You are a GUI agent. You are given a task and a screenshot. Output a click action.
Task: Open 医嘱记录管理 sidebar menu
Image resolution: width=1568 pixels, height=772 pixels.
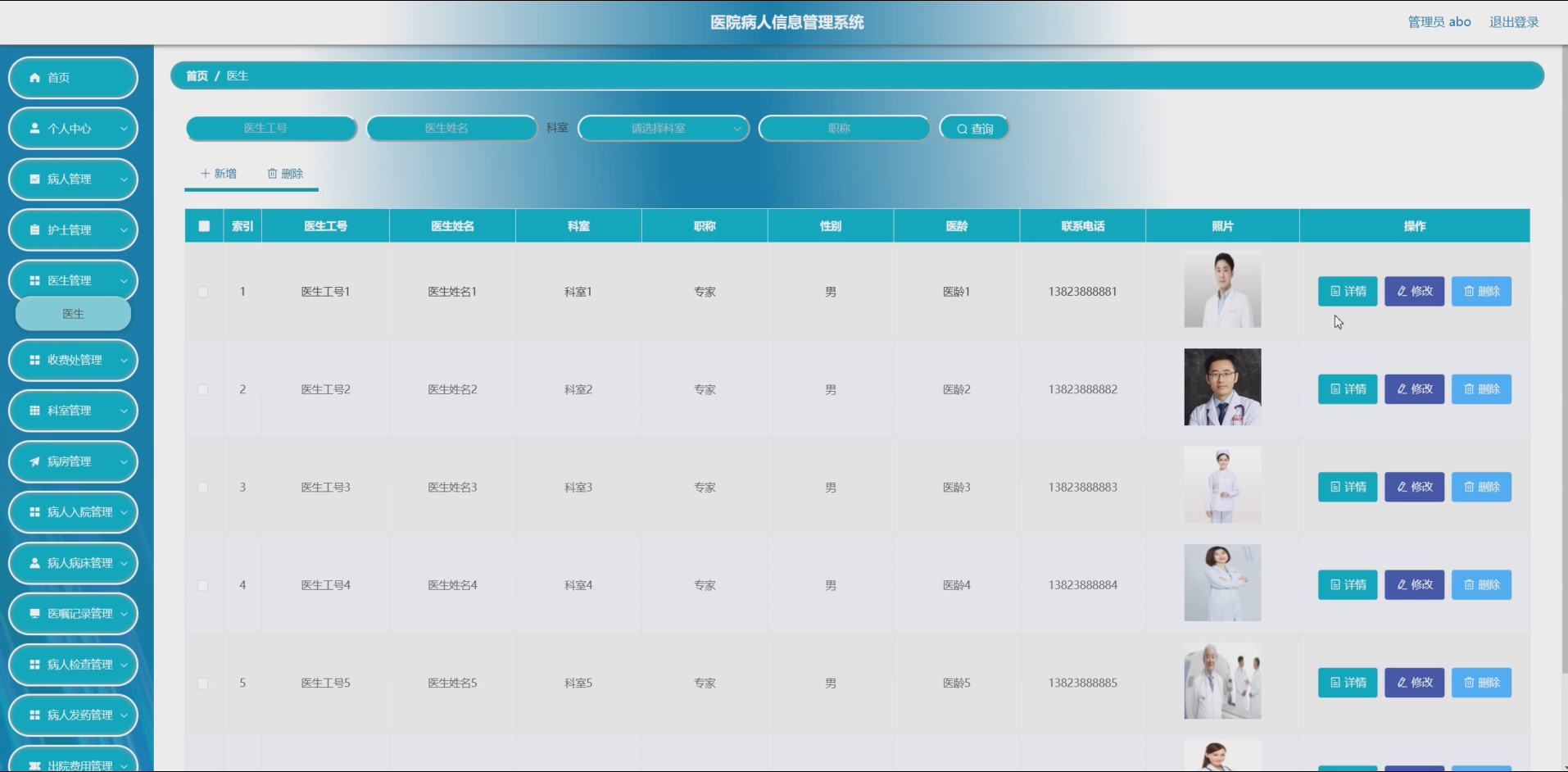point(73,614)
